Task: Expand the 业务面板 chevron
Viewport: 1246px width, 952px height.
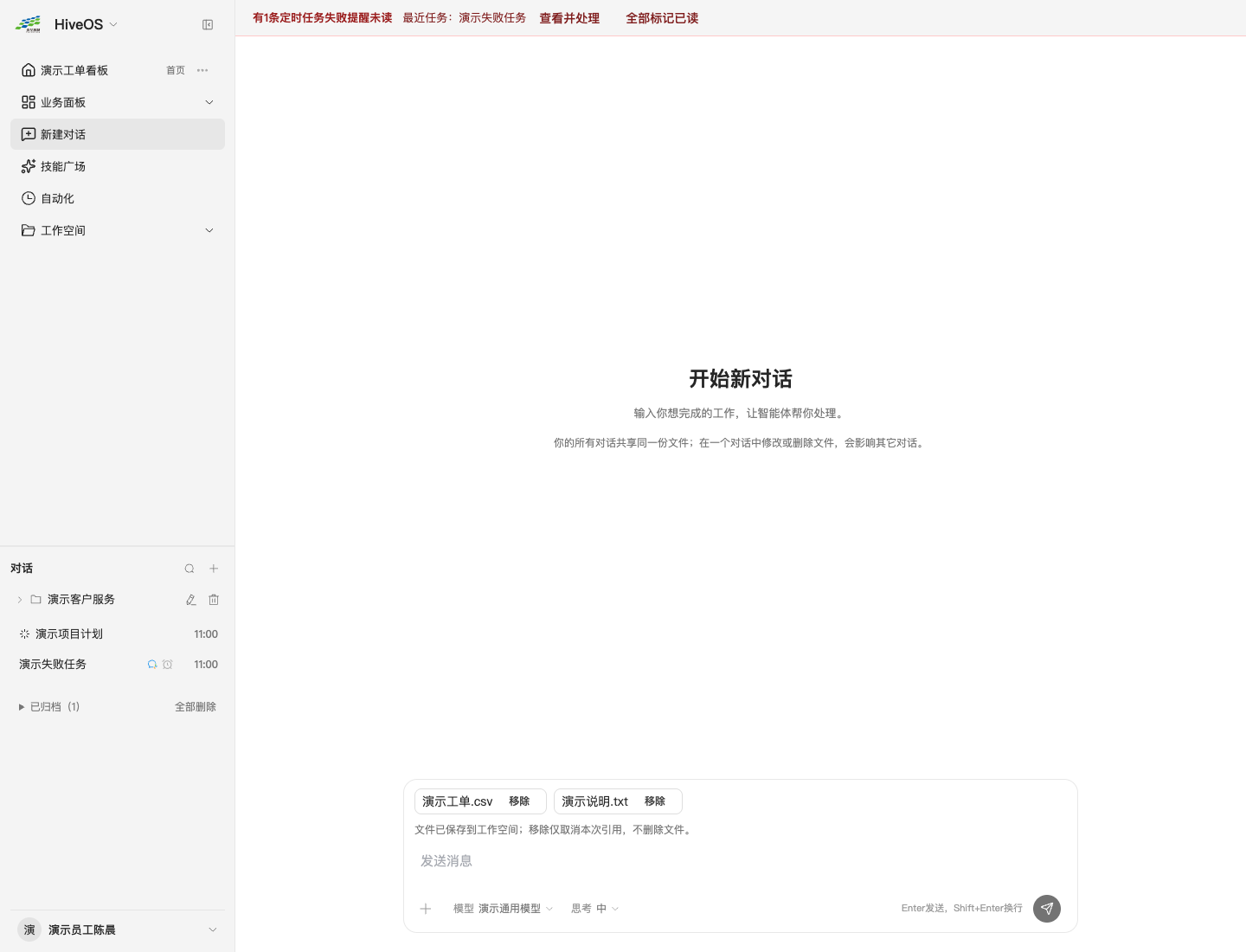Action: 209,102
